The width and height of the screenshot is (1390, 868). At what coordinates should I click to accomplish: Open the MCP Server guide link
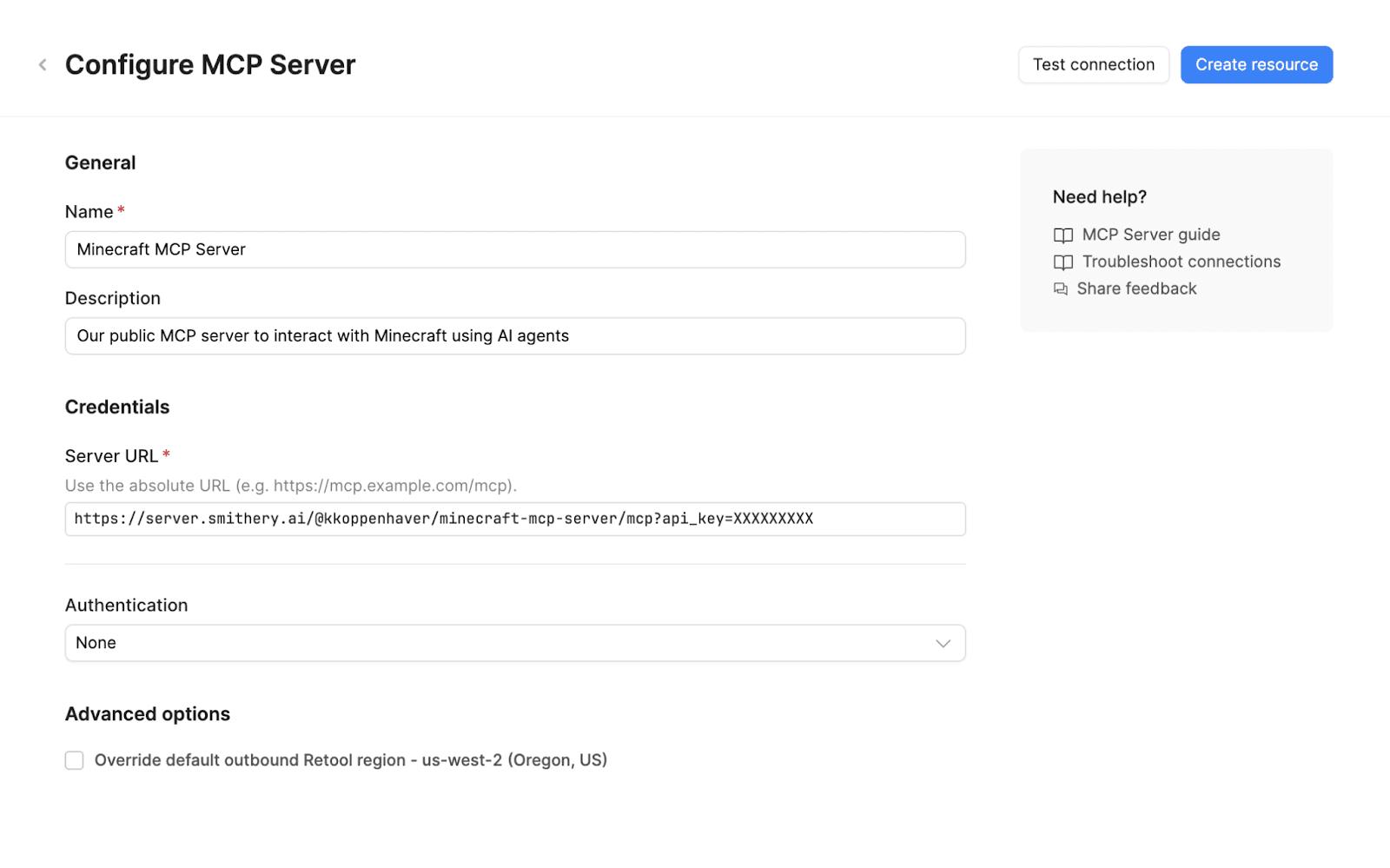1150,235
